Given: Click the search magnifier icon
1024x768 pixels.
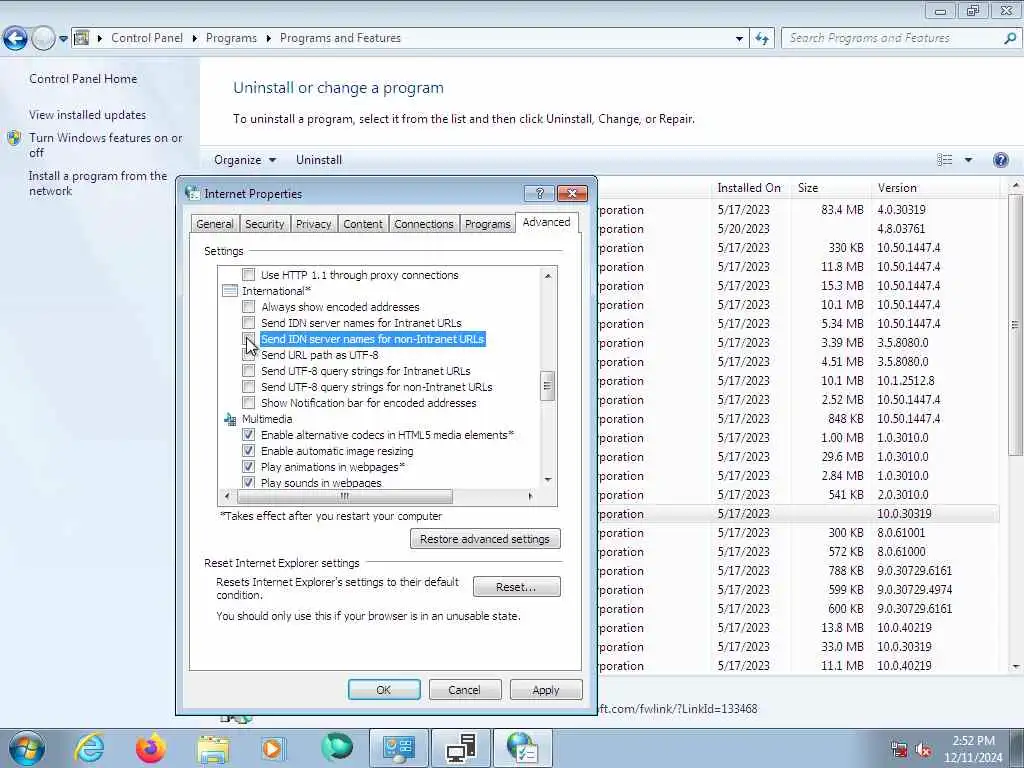Looking at the screenshot, I should (x=1010, y=38).
